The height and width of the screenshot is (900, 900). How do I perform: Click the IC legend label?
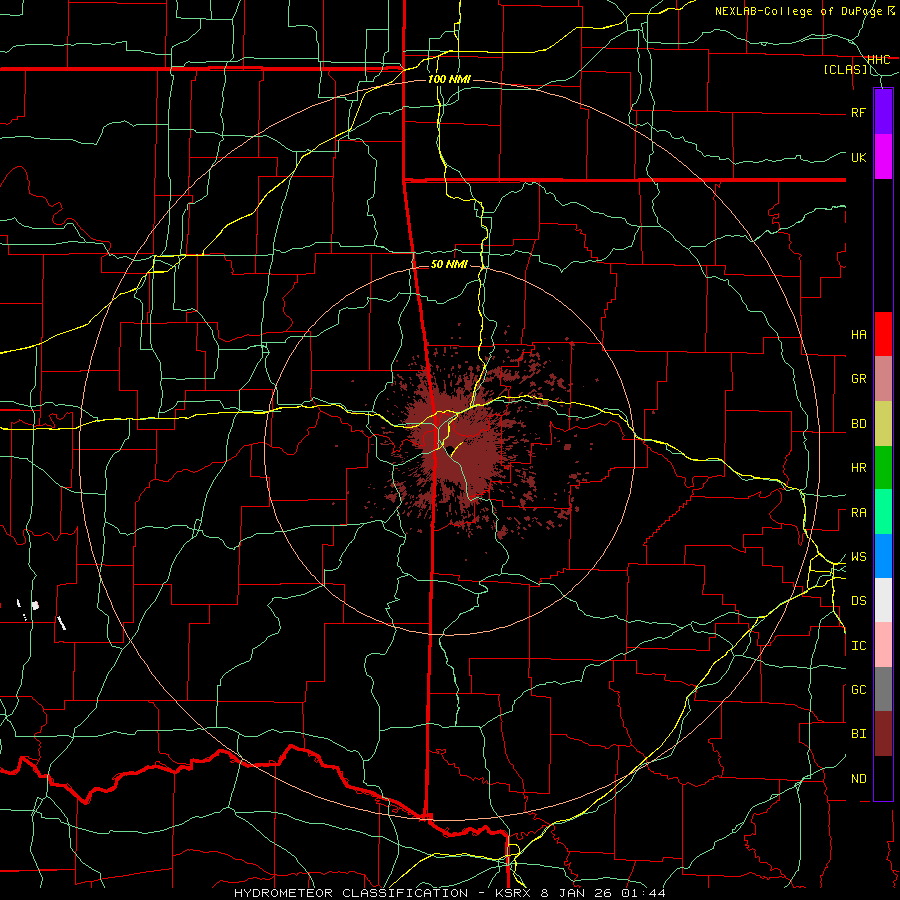[858, 646]
